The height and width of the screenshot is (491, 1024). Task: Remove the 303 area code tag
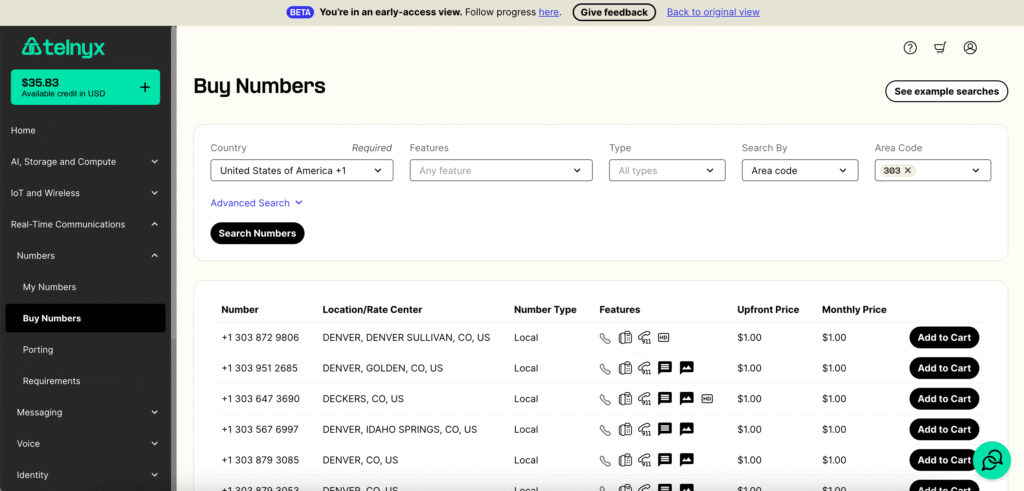(x=908, y=171)
